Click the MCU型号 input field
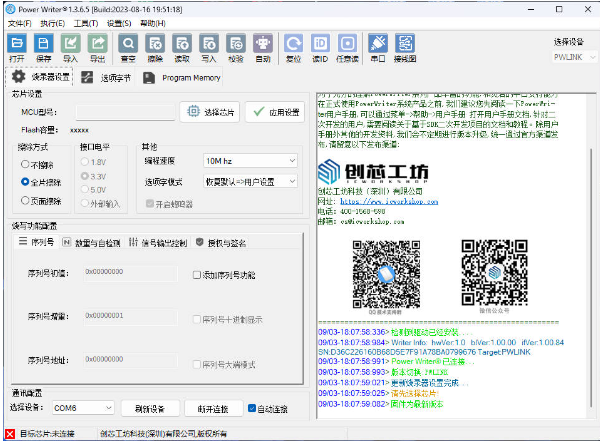This screenshot has height=444, width=600. tap(126, 112)
